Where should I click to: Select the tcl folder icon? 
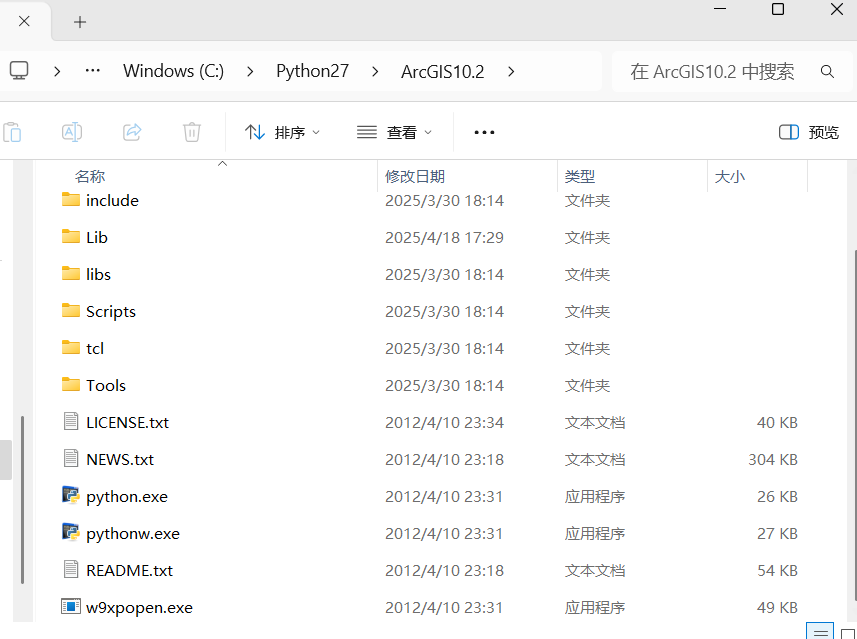(71, 348)
